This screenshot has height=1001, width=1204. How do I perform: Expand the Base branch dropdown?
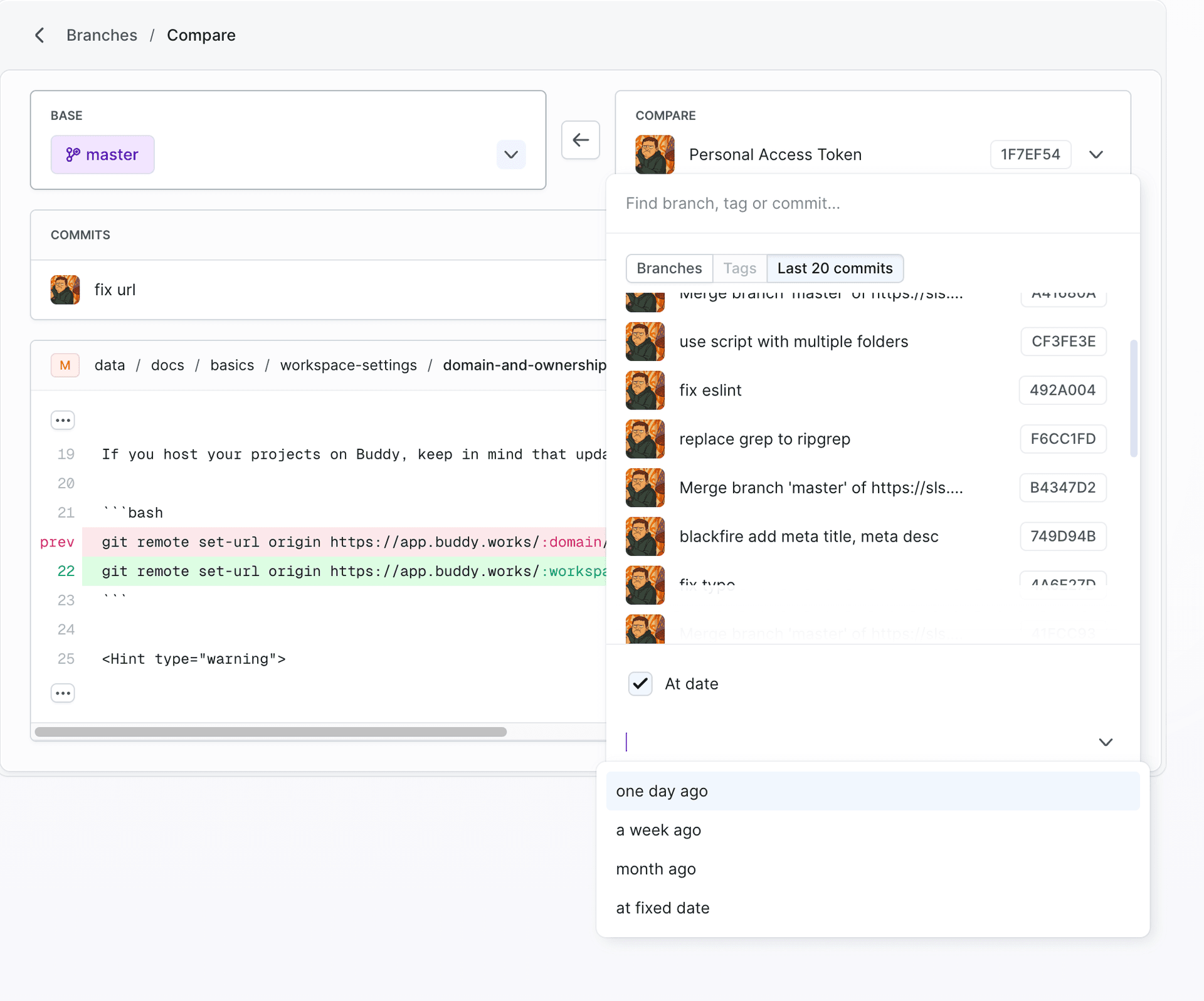pyautogui.click(x=511, y=155)
